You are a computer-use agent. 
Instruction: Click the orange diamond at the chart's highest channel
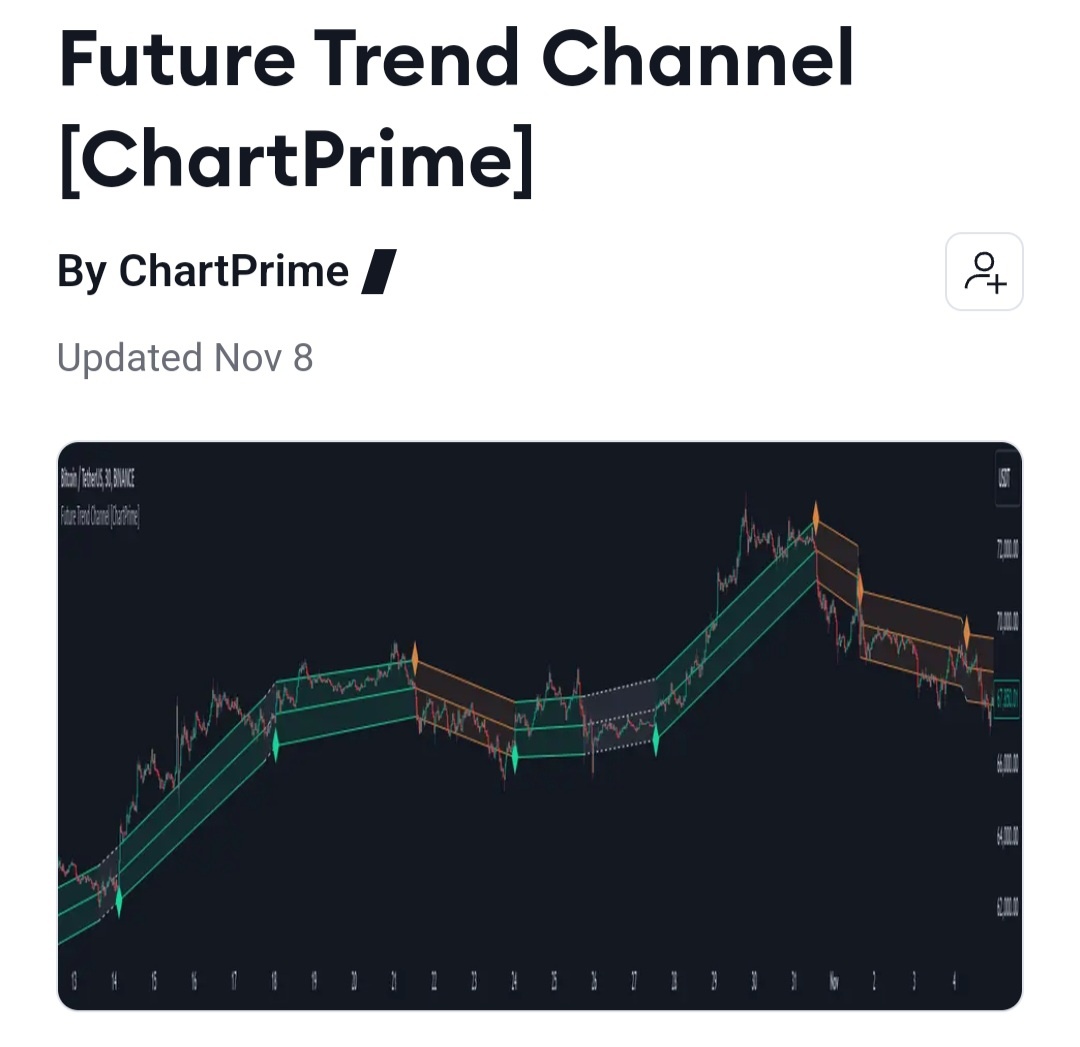click(816, 517)
